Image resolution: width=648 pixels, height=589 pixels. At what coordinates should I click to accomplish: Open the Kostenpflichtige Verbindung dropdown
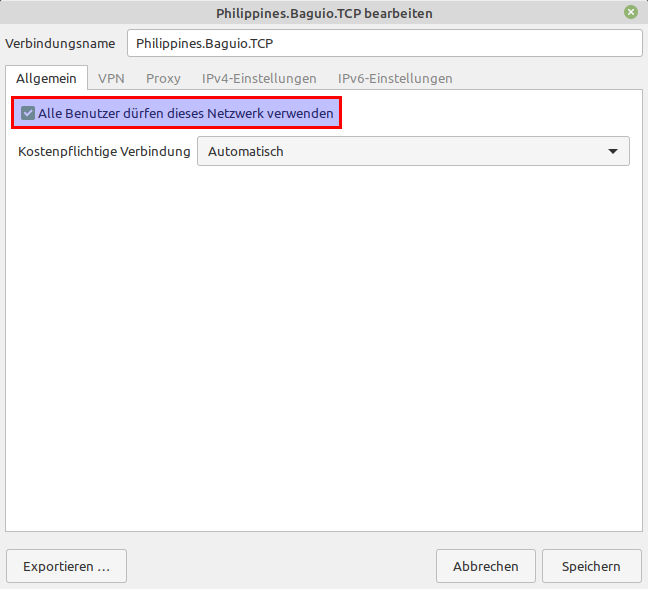(413, 151)
